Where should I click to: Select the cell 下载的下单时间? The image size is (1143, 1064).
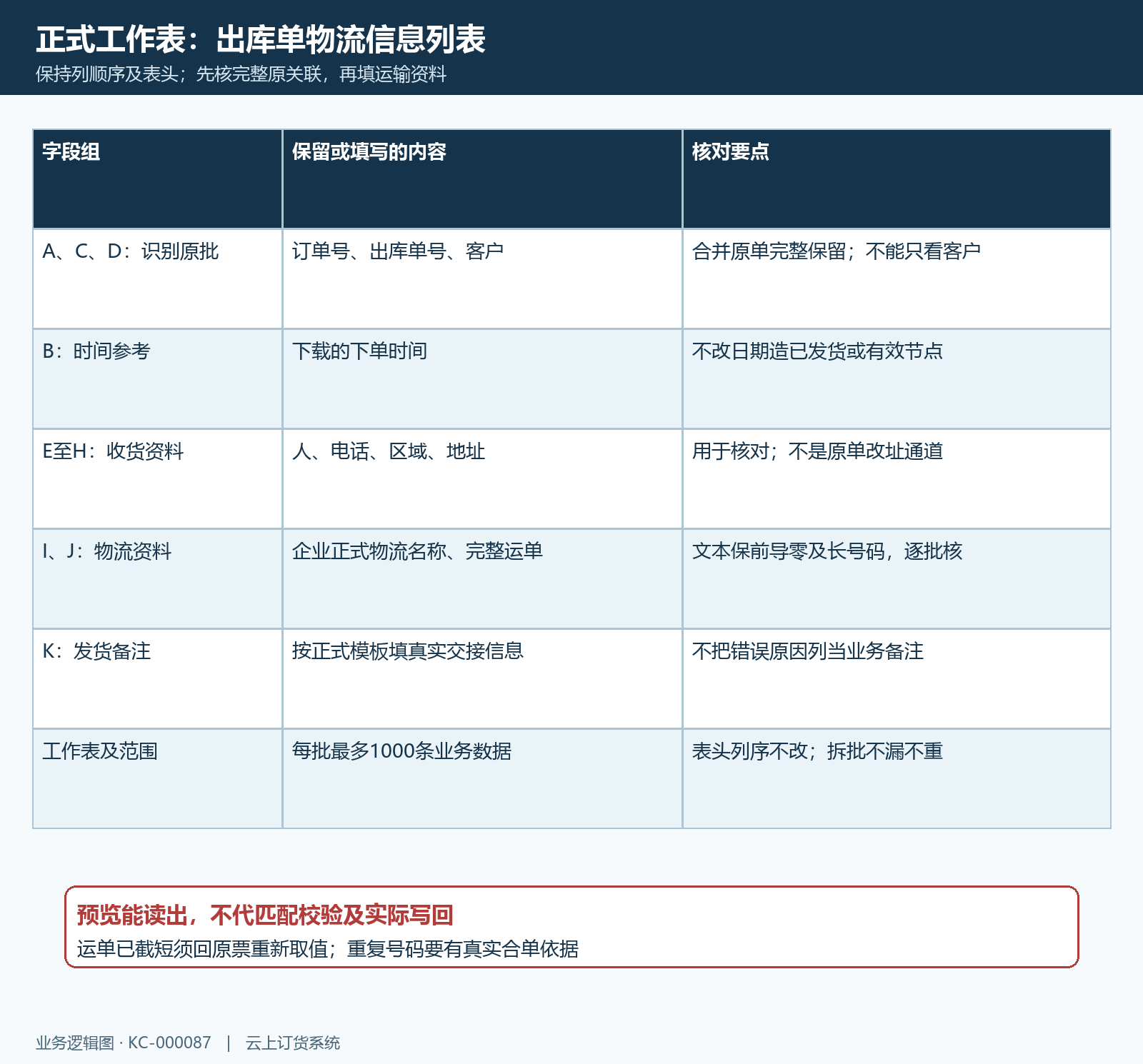(482, 379)
